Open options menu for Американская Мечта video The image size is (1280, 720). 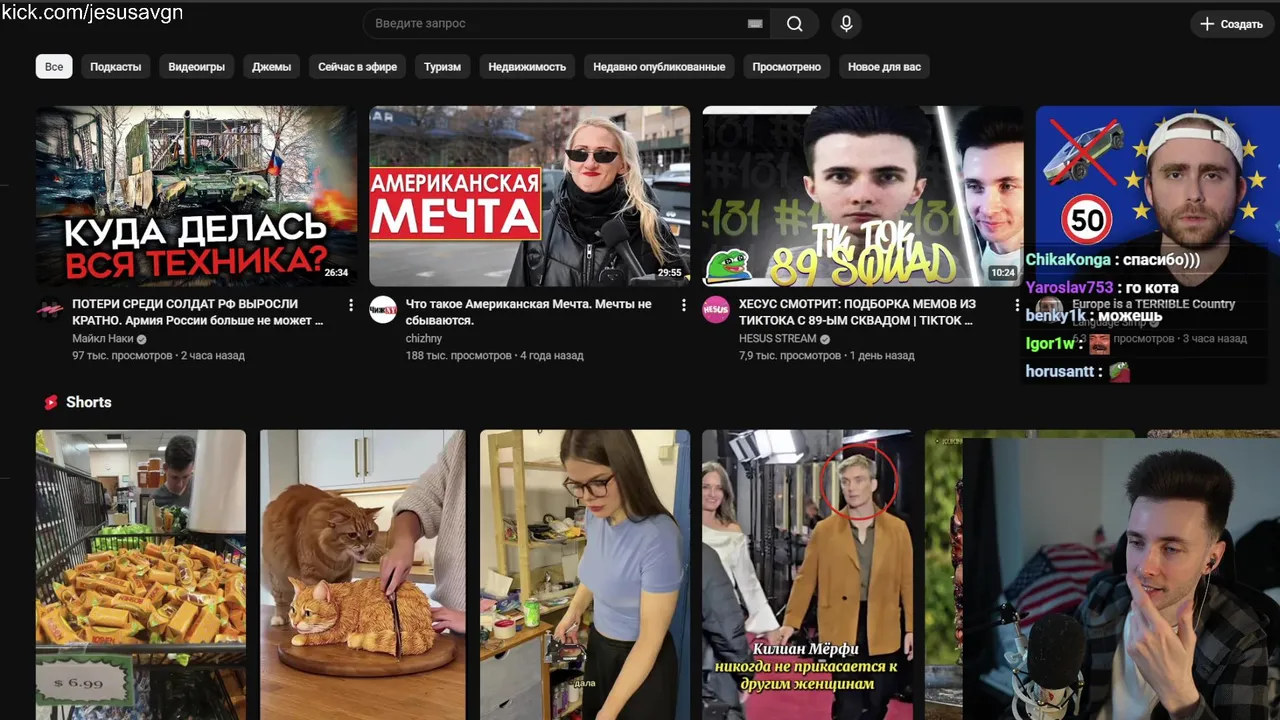pyautogui.click(x=684, y=305)
